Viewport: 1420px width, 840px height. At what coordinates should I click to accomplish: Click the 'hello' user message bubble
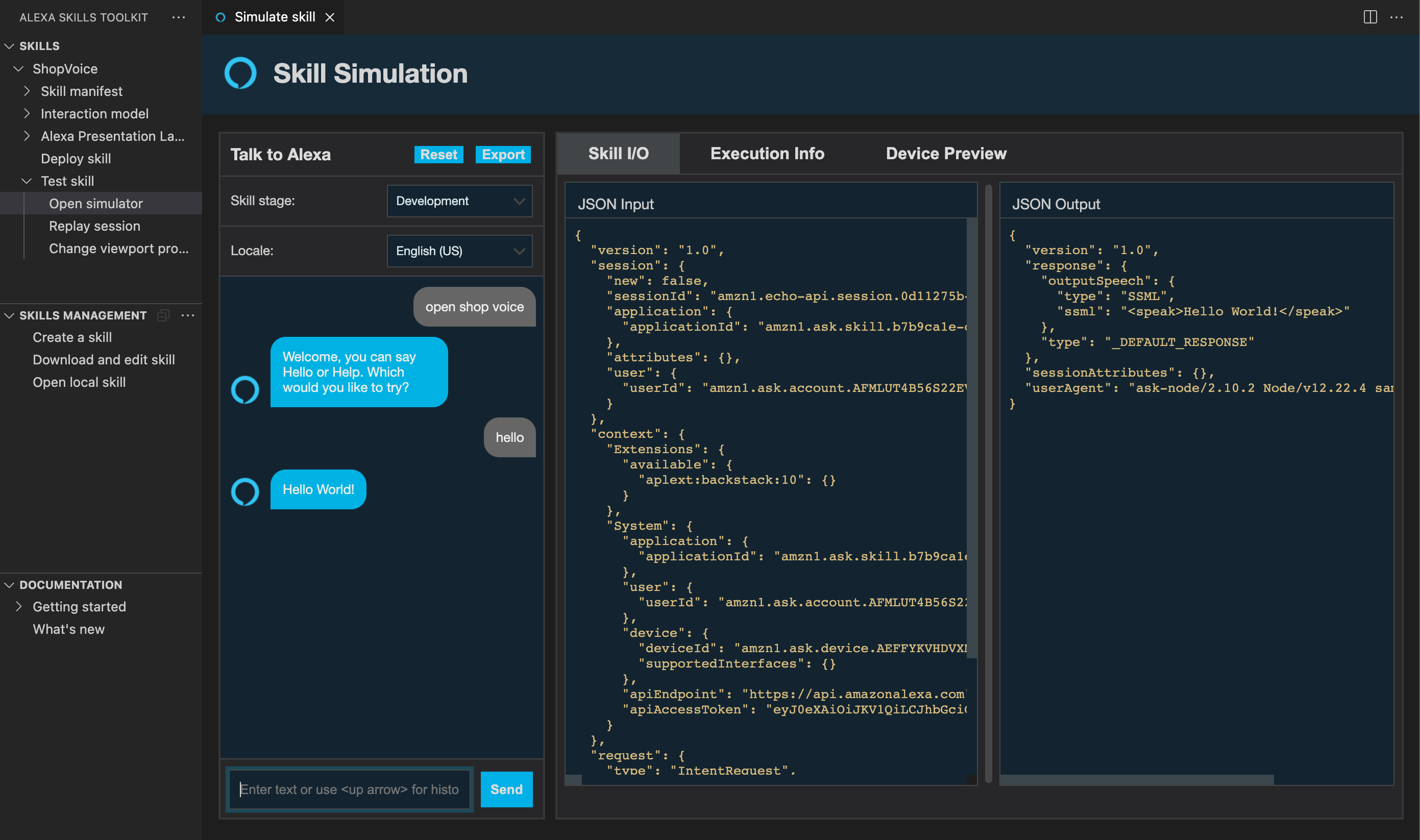point(509,437)
